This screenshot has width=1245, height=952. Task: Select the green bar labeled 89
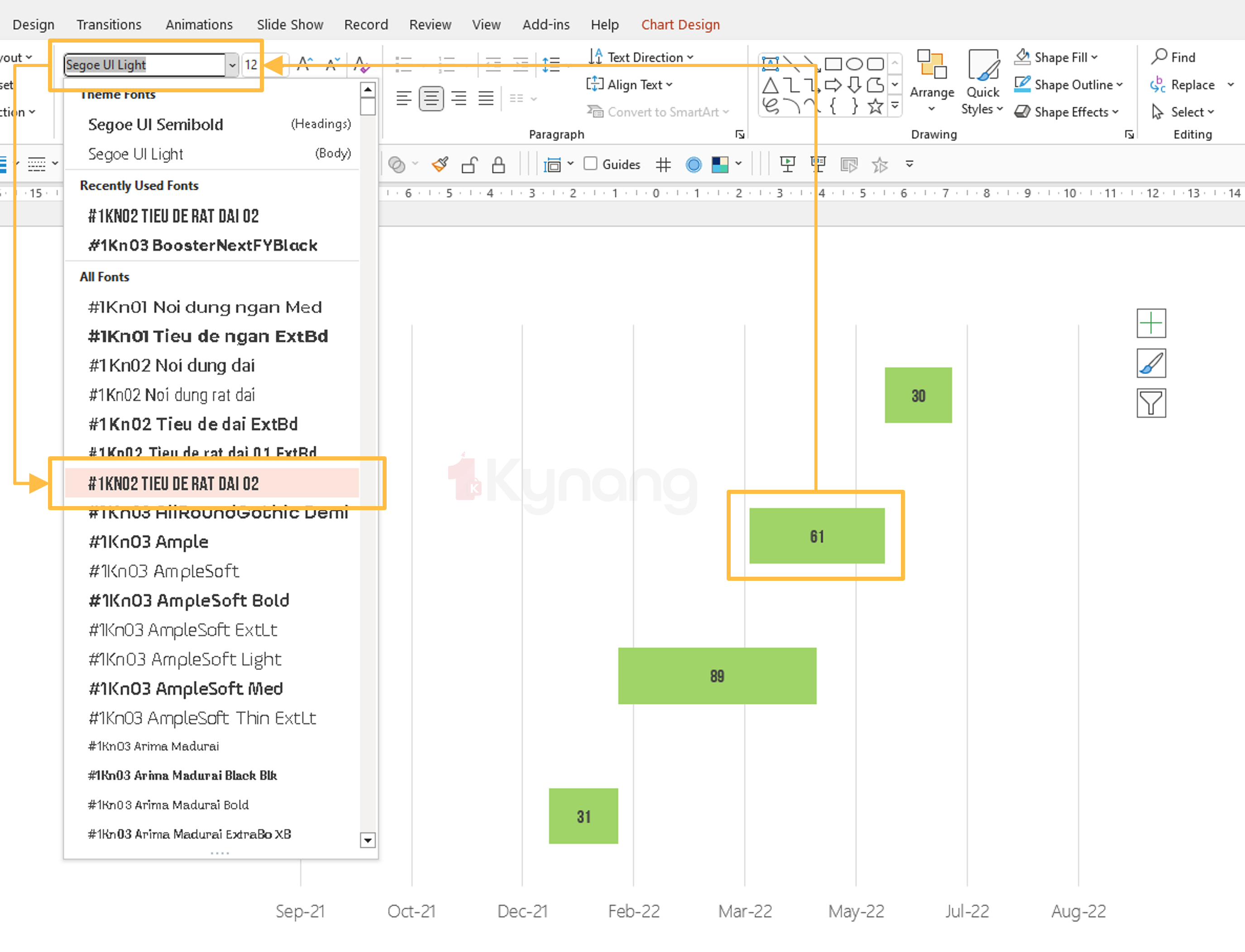pos(717,675)
